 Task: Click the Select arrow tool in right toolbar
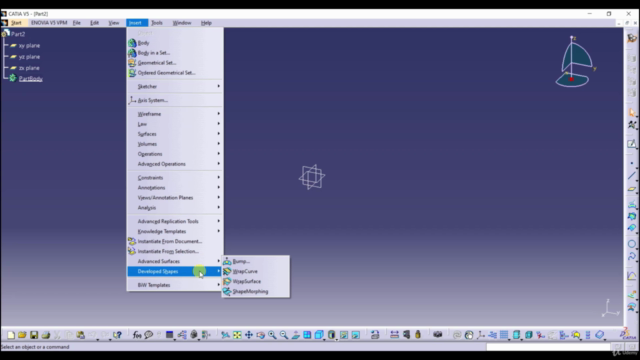(632, 113)
